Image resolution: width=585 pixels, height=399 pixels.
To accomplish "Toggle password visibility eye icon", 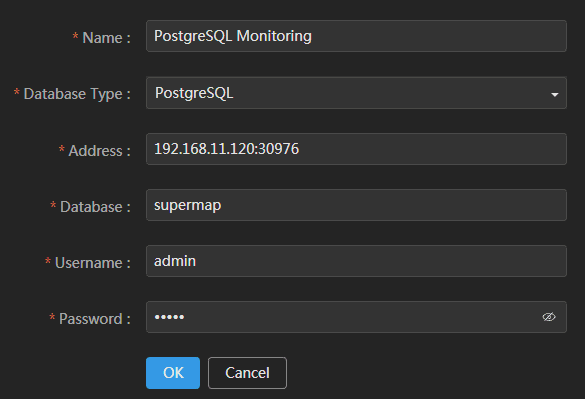I will [x=549, y=317].
